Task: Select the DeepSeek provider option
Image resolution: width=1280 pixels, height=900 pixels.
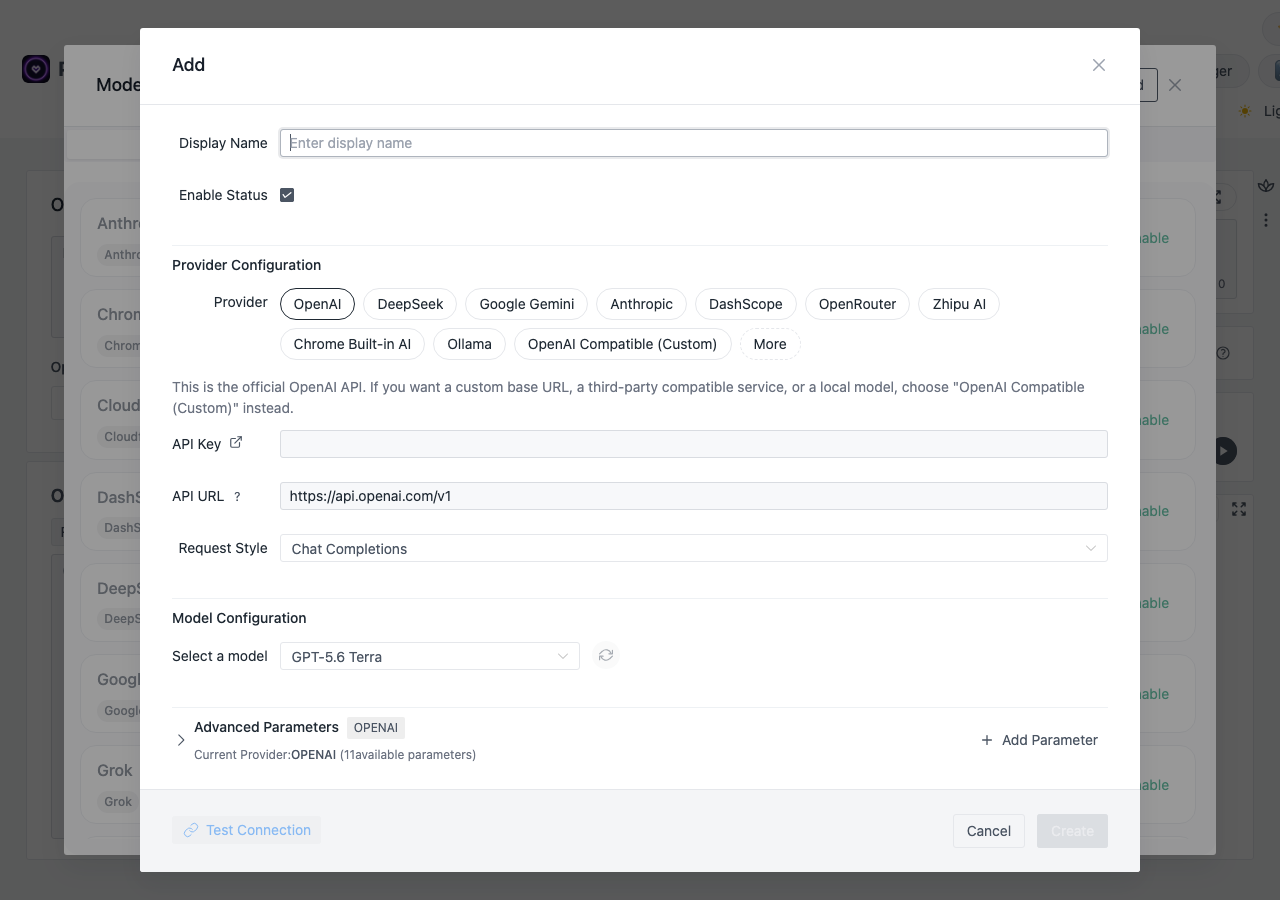Action: click(x=410, y=304)
